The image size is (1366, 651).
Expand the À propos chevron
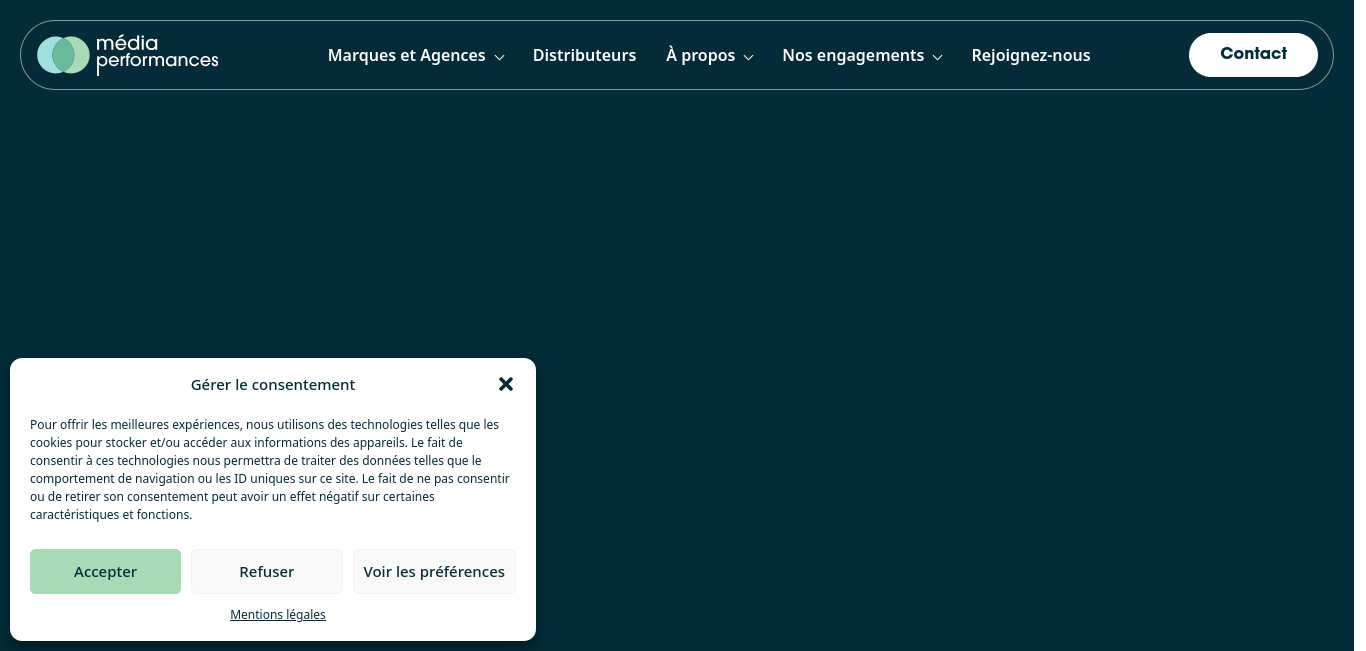[x=748, y=57]
